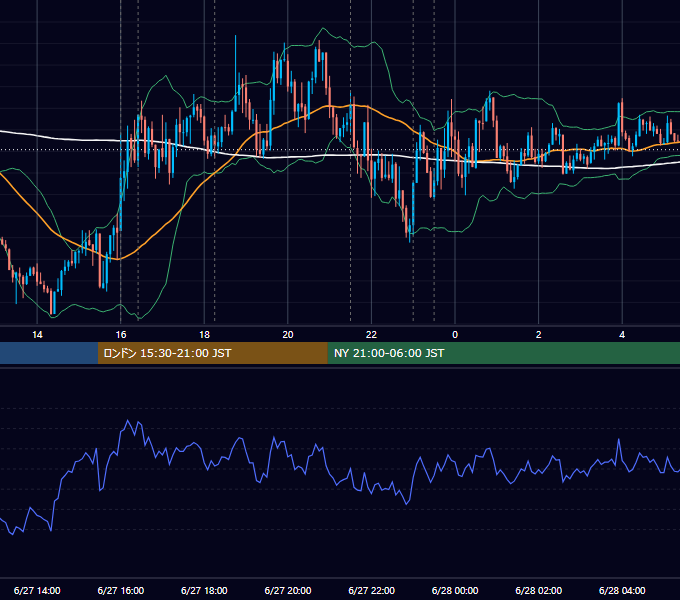
Task: Click the 16 hour axis label
Action: pyautogui.click(x=121, y=335)
